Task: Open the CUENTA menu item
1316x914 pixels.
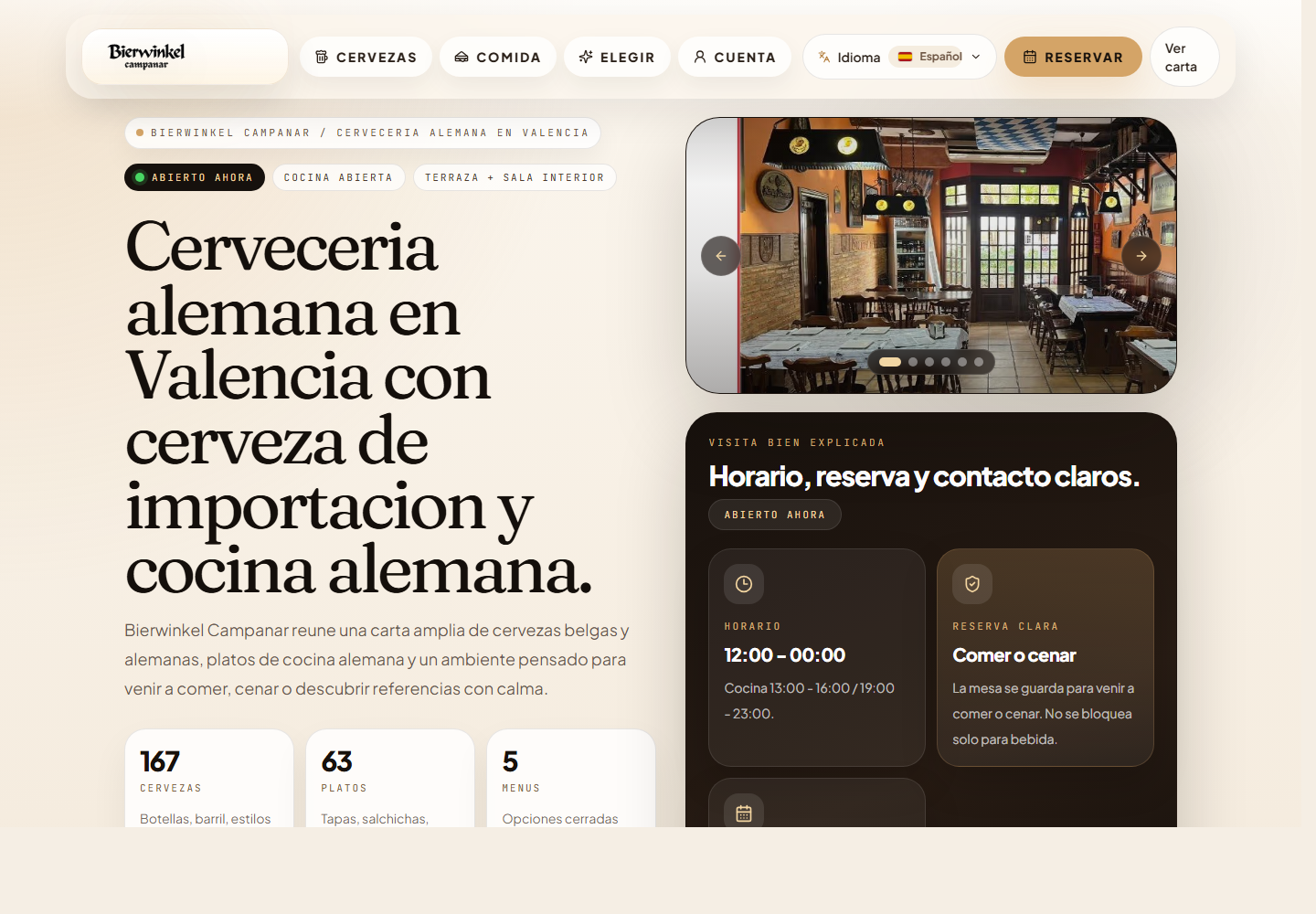Action: 735,57
